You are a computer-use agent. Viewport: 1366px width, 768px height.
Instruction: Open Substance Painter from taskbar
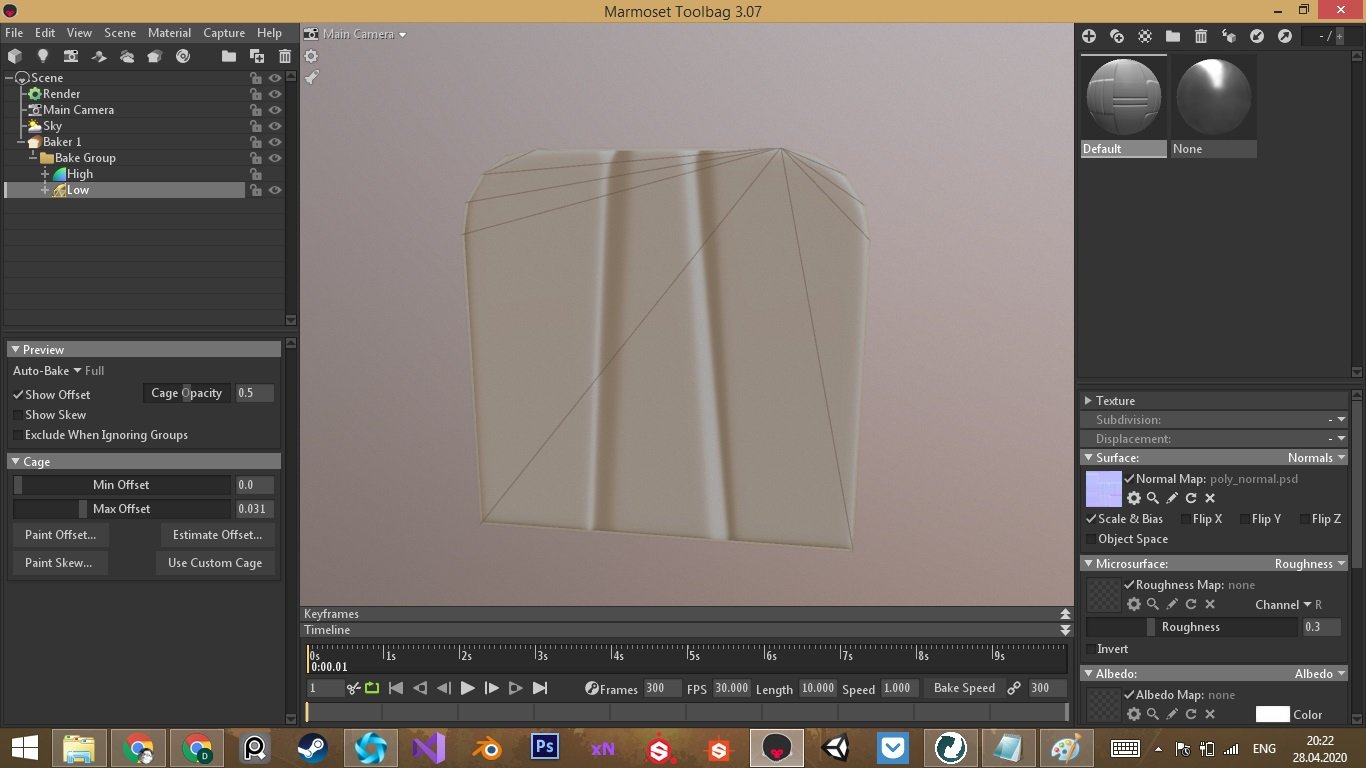coord(660,748)
